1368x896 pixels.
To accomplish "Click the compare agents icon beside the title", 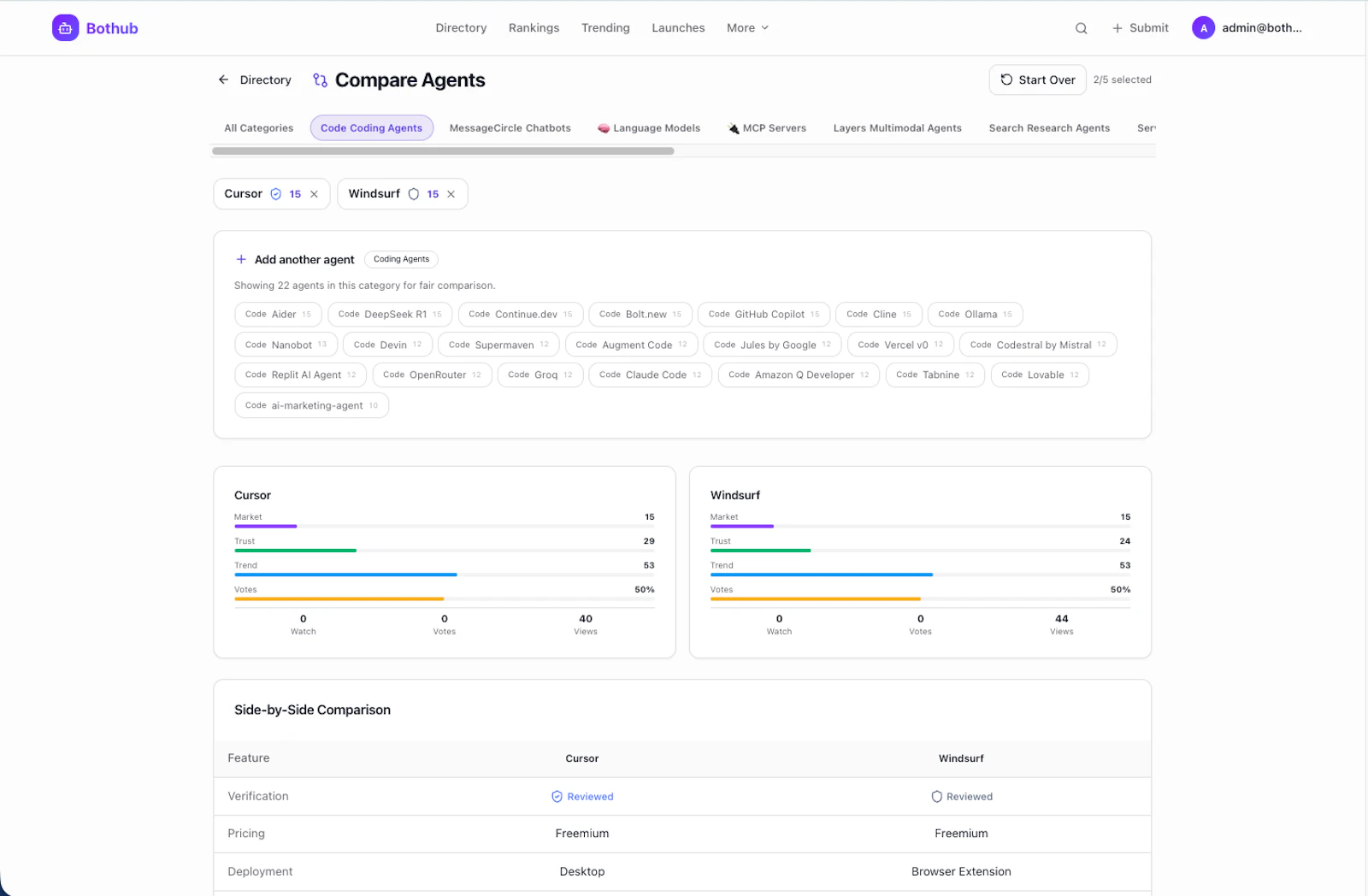I will click(x=320, y=80).
